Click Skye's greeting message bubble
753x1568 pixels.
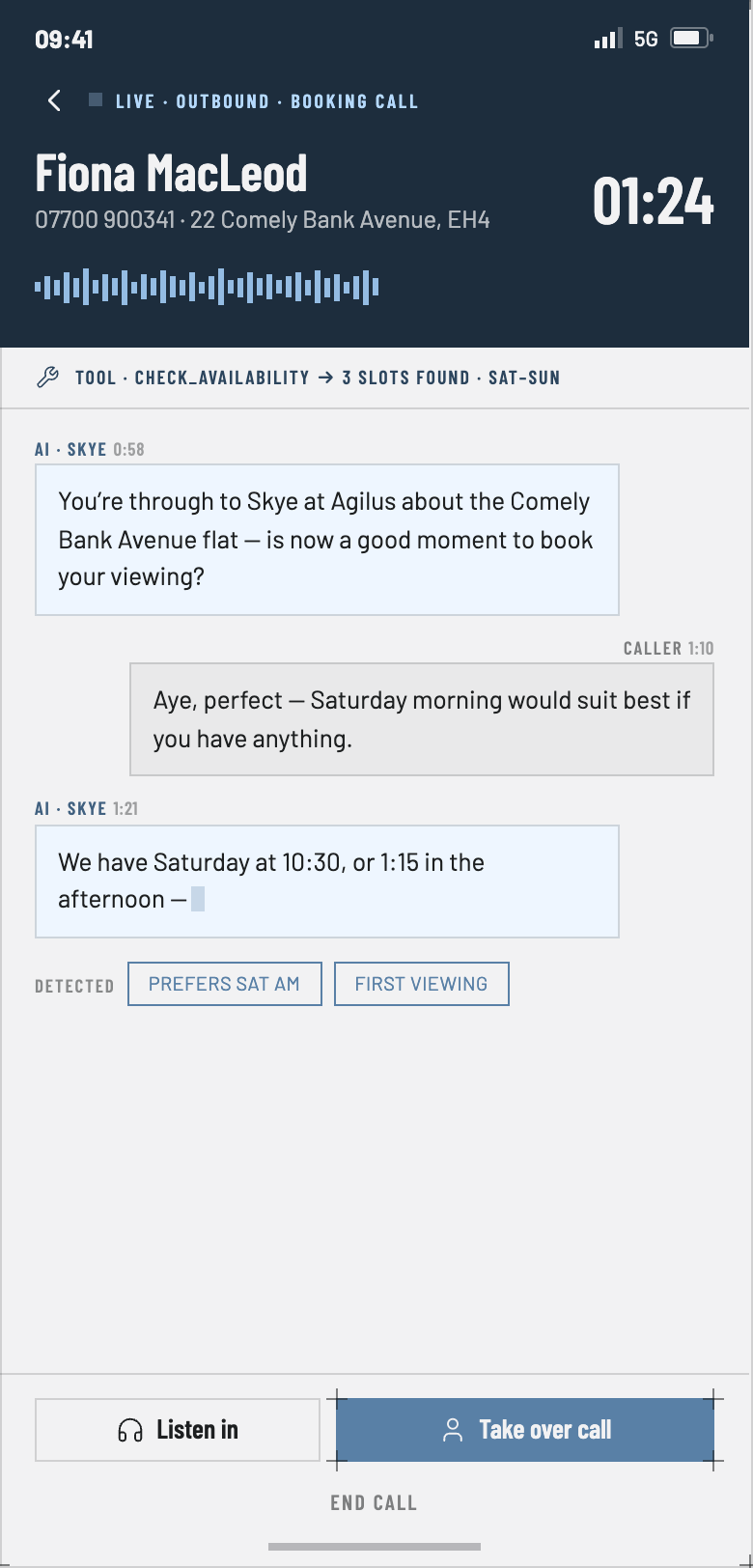click(327, 540)
